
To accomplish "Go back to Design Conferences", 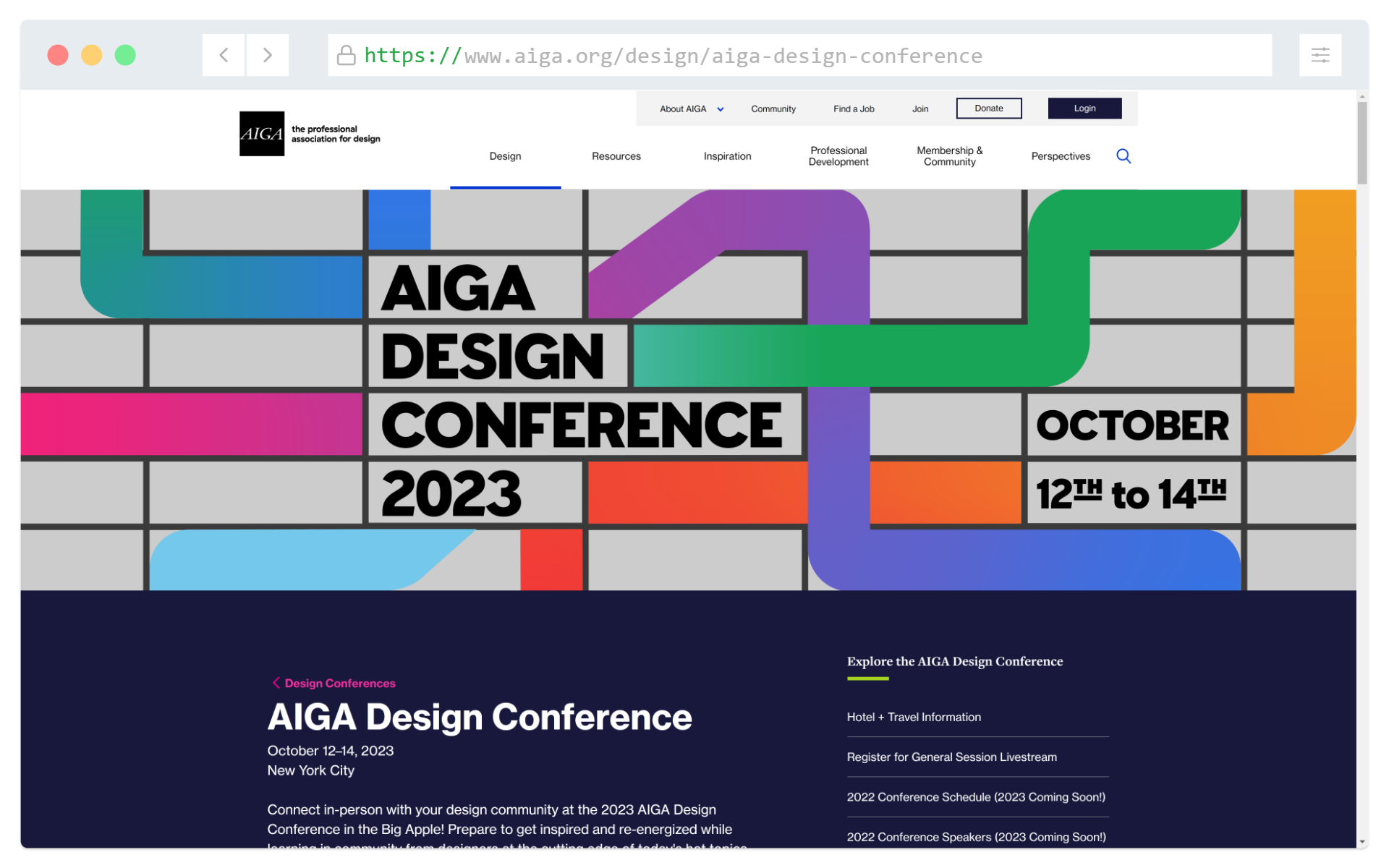I will point(340,683).
